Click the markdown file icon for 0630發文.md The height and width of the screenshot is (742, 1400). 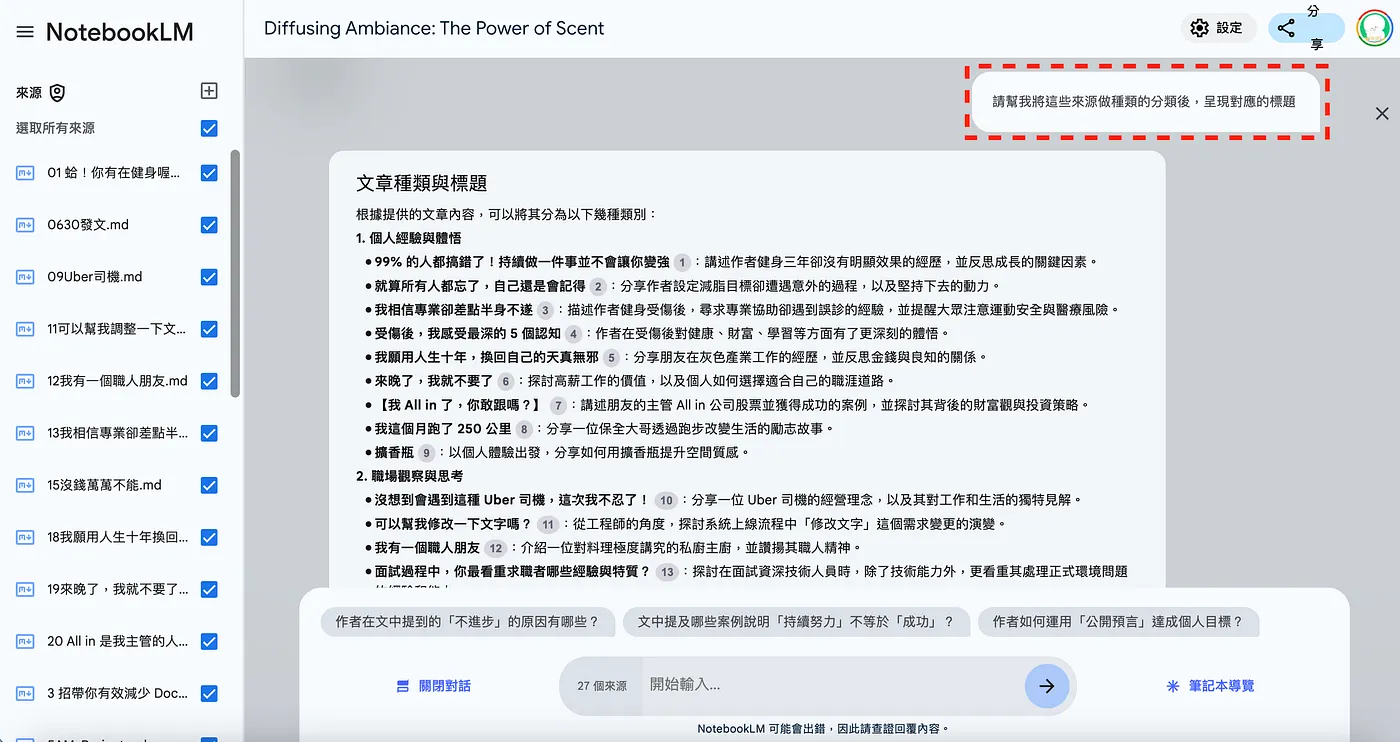[x=25, y=225]
